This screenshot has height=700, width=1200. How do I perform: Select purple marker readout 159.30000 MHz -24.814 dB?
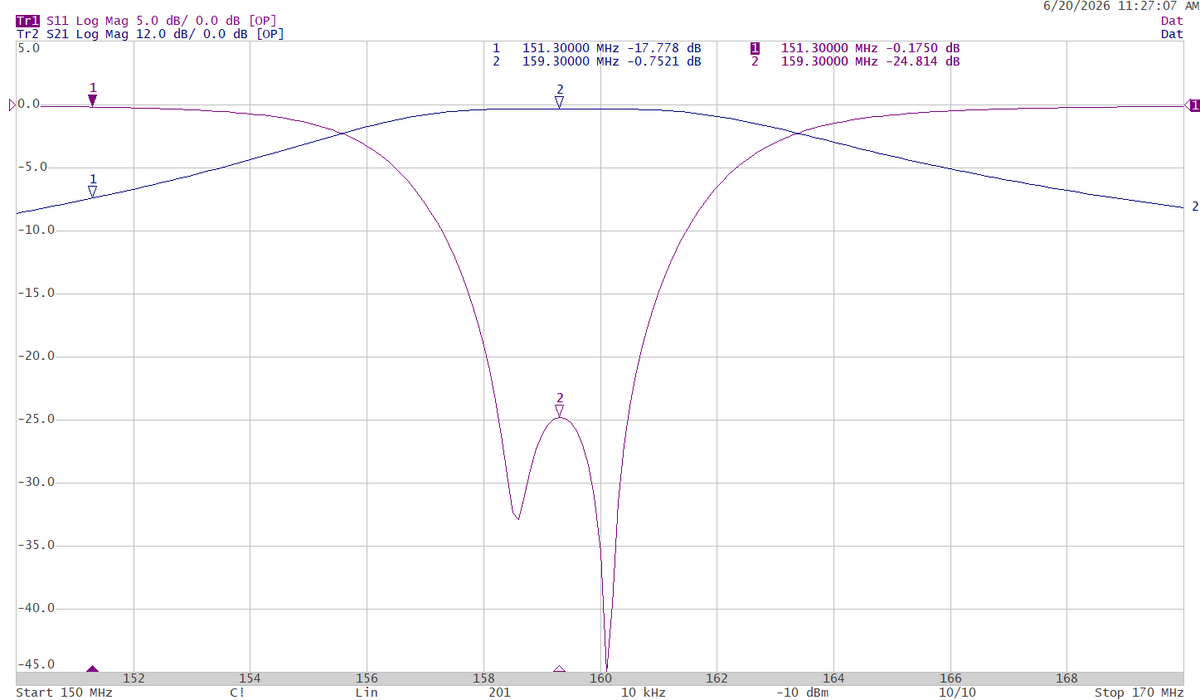coord(856,61)
